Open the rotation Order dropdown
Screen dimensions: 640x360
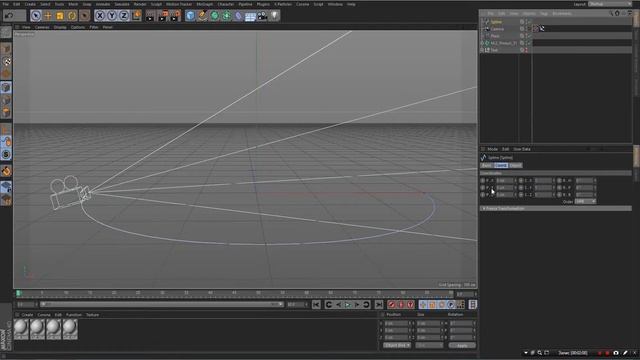pos(585,202)
